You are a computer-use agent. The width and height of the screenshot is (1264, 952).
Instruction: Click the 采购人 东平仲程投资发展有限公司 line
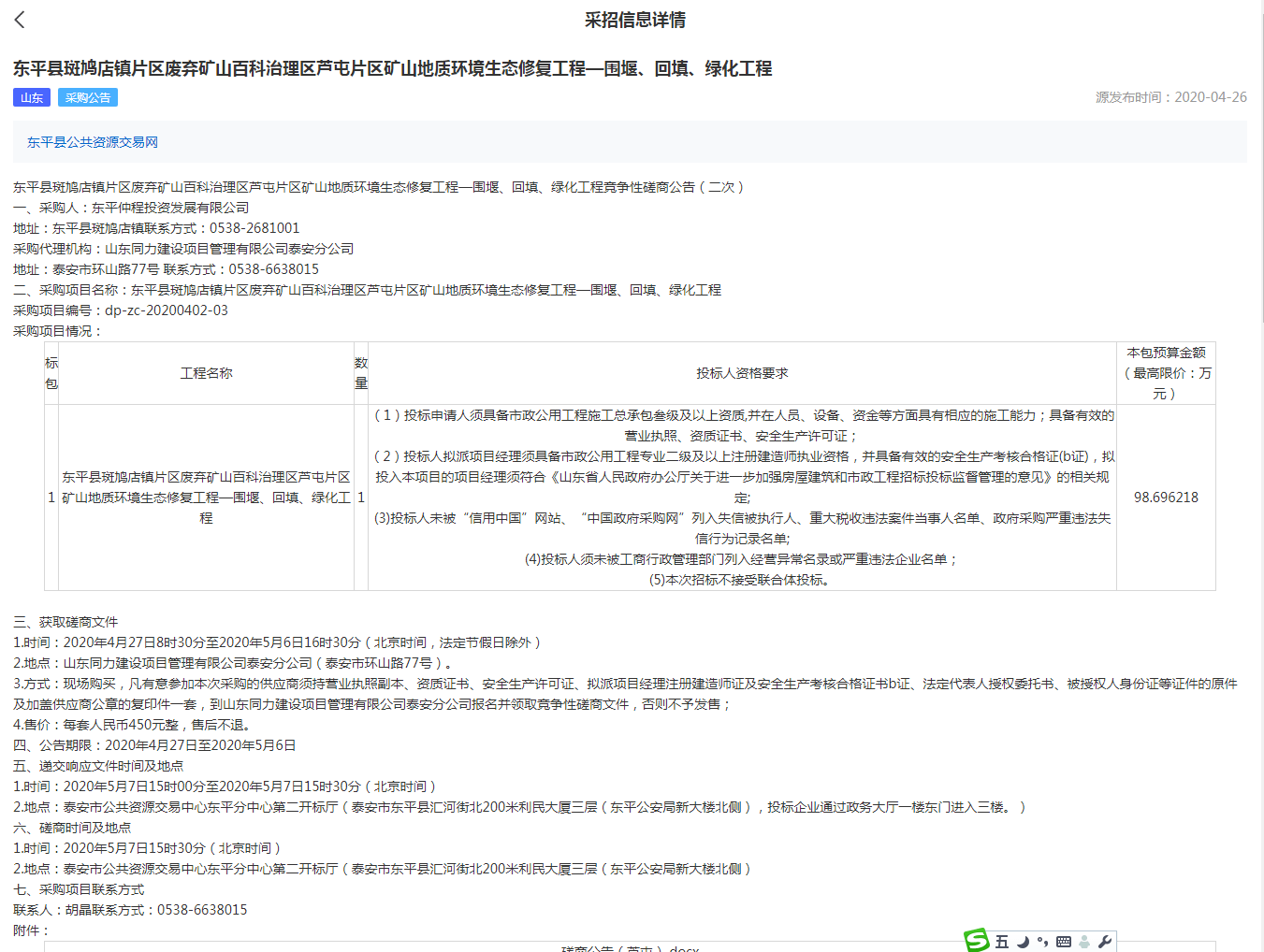[131, 208]
